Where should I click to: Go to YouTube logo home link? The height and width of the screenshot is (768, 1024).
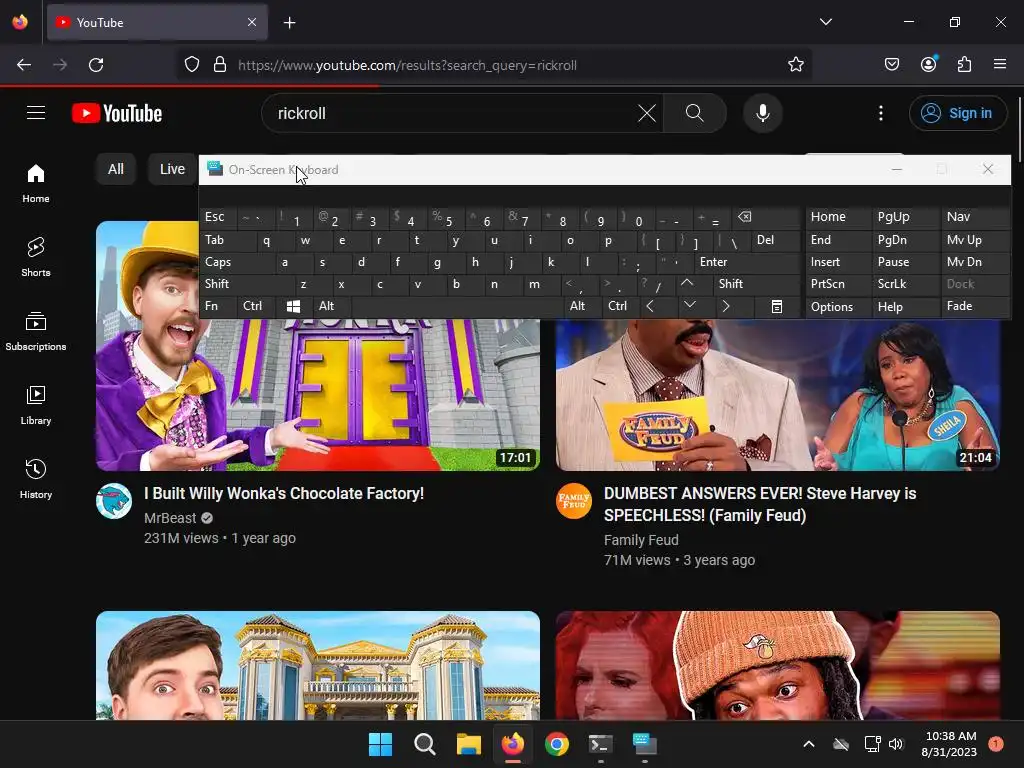(117, 113)
